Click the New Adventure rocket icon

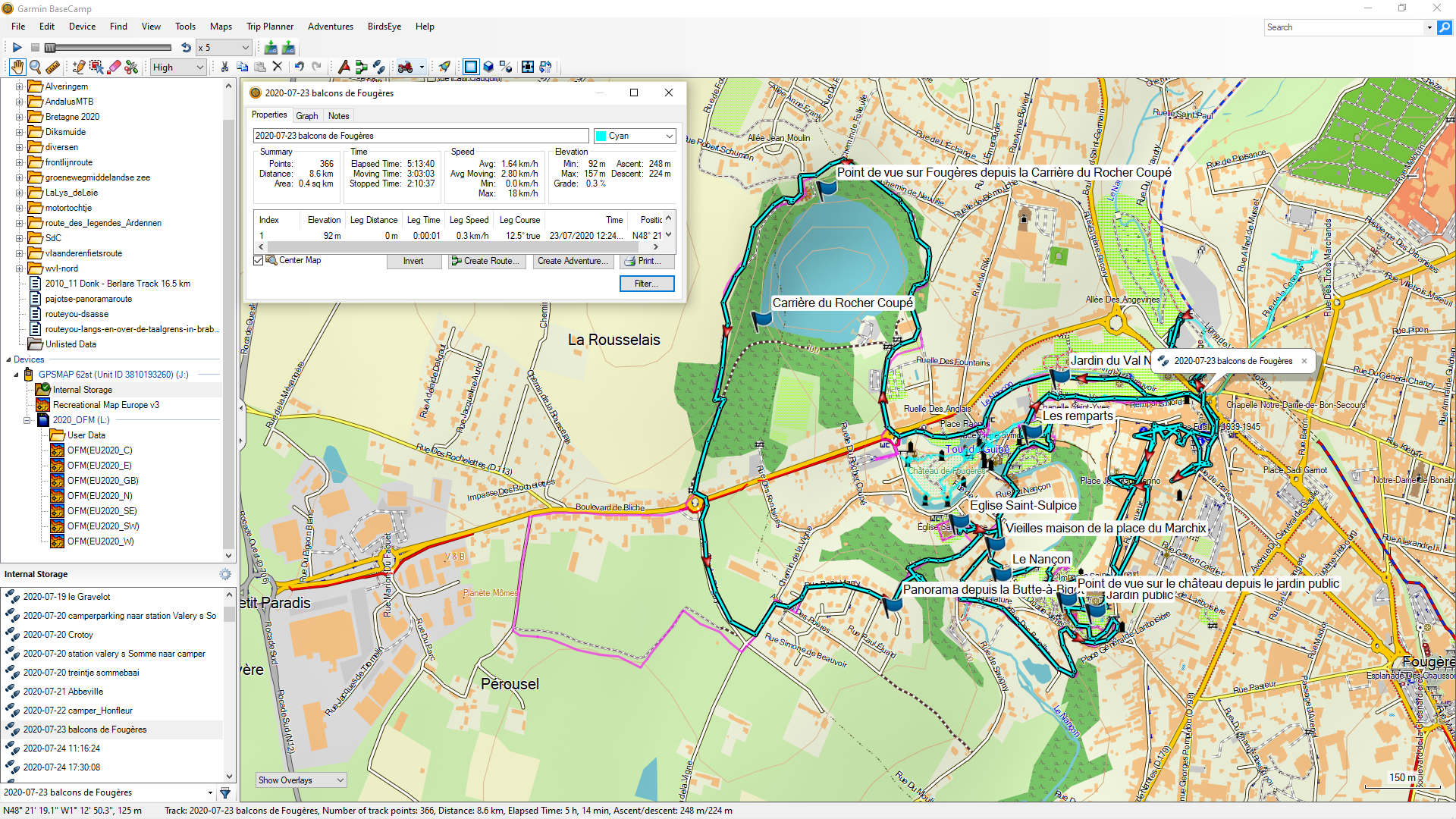[x=445, y=67]
